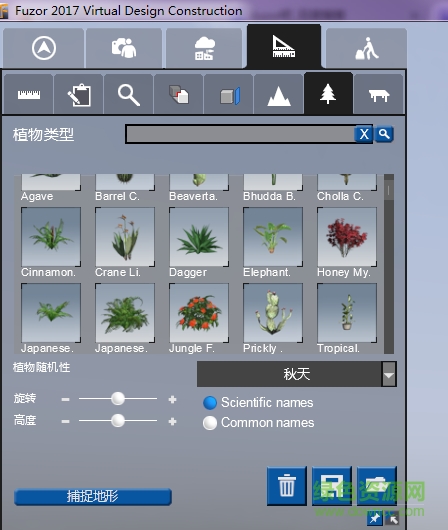The height and width of the screenshot is (530, 448).
Task: Select the Common names radio button
Action: 210,423
